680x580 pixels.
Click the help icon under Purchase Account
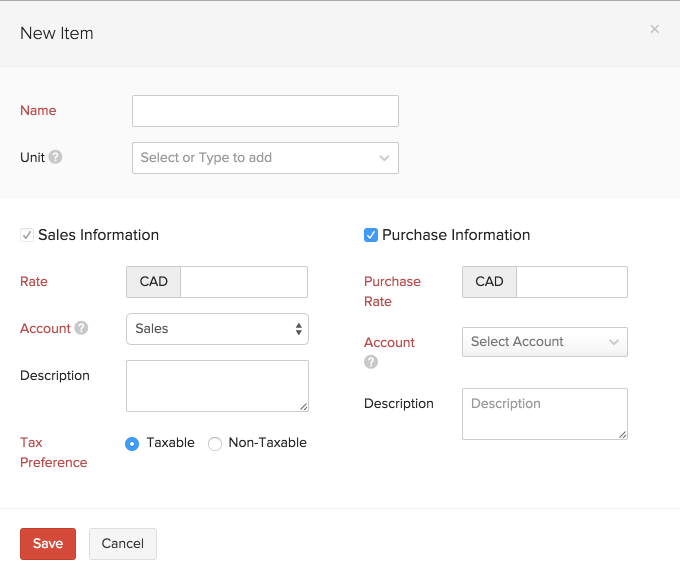click(x=371, y=362)
